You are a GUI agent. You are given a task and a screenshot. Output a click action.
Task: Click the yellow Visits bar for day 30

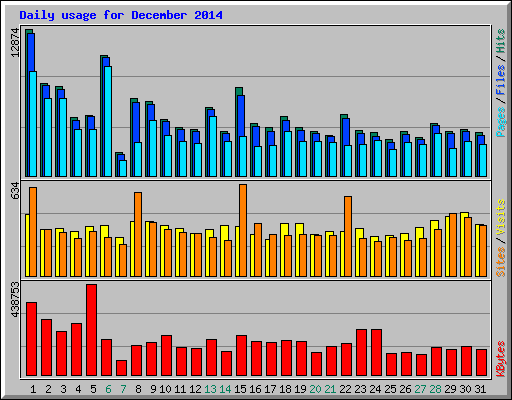point(463,244)
